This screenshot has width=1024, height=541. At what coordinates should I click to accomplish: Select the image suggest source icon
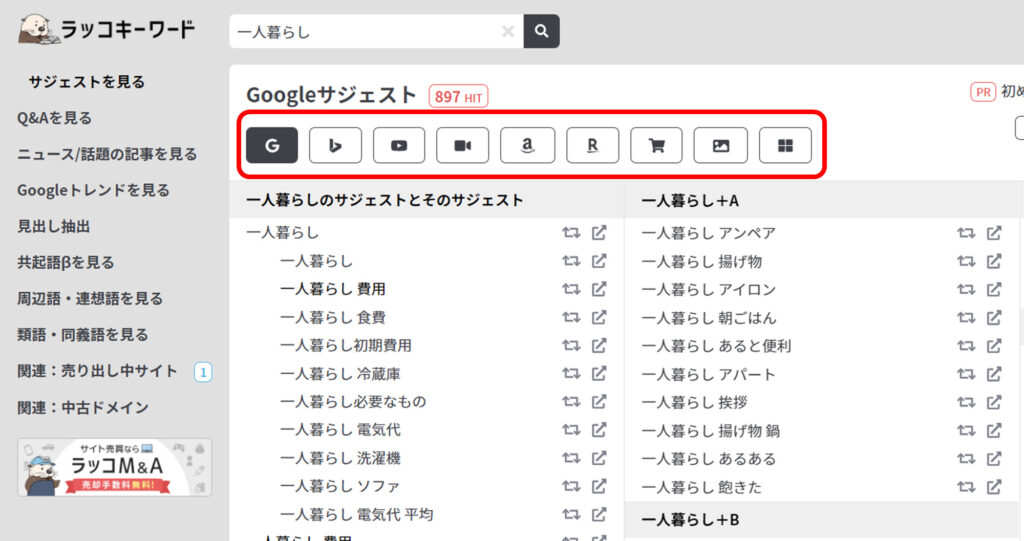pos(720,145)
